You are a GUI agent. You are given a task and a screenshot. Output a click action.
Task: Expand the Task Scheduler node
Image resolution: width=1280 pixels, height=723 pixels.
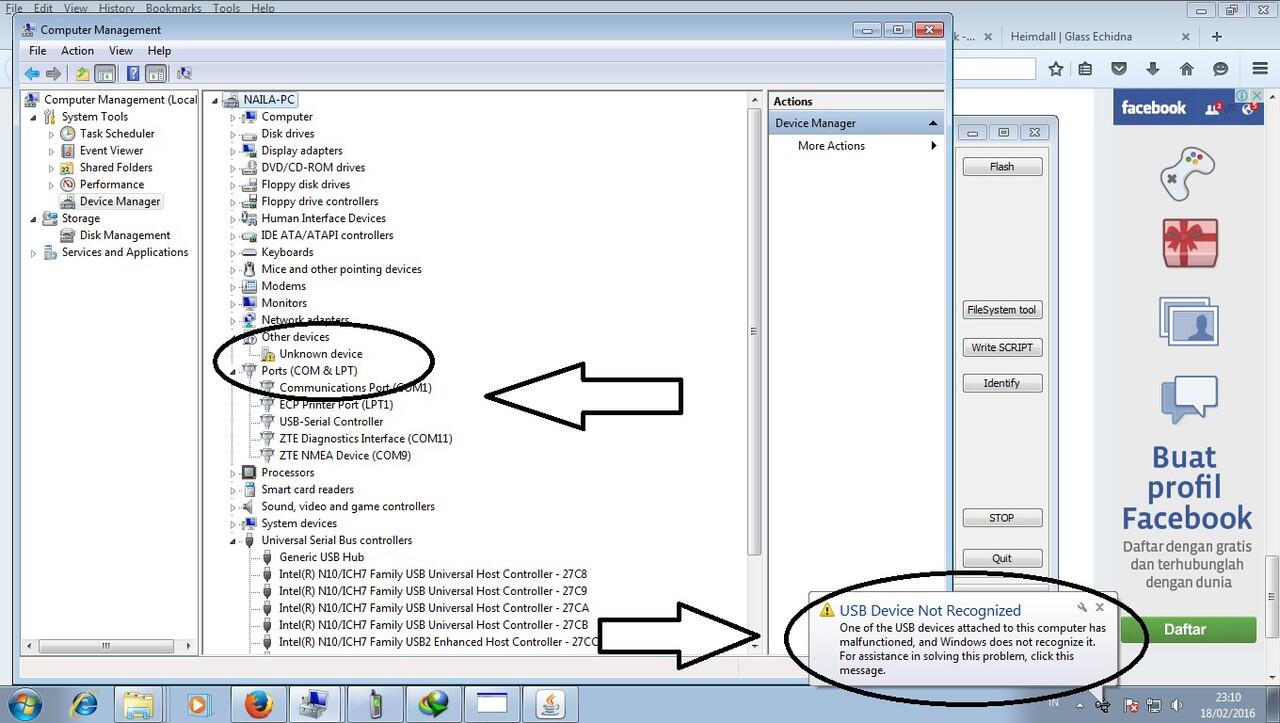click(x=52, y=134)
